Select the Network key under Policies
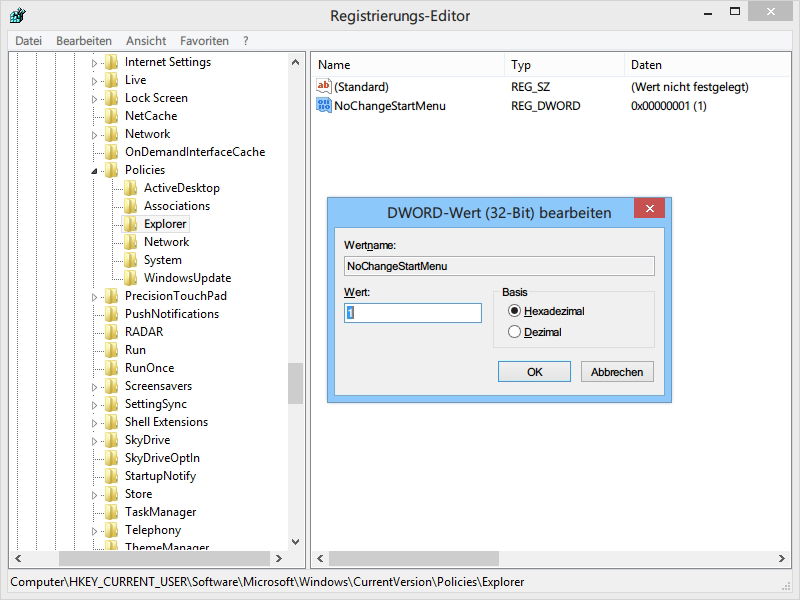This screenshot has width=800, height=600. coord(166,242)
